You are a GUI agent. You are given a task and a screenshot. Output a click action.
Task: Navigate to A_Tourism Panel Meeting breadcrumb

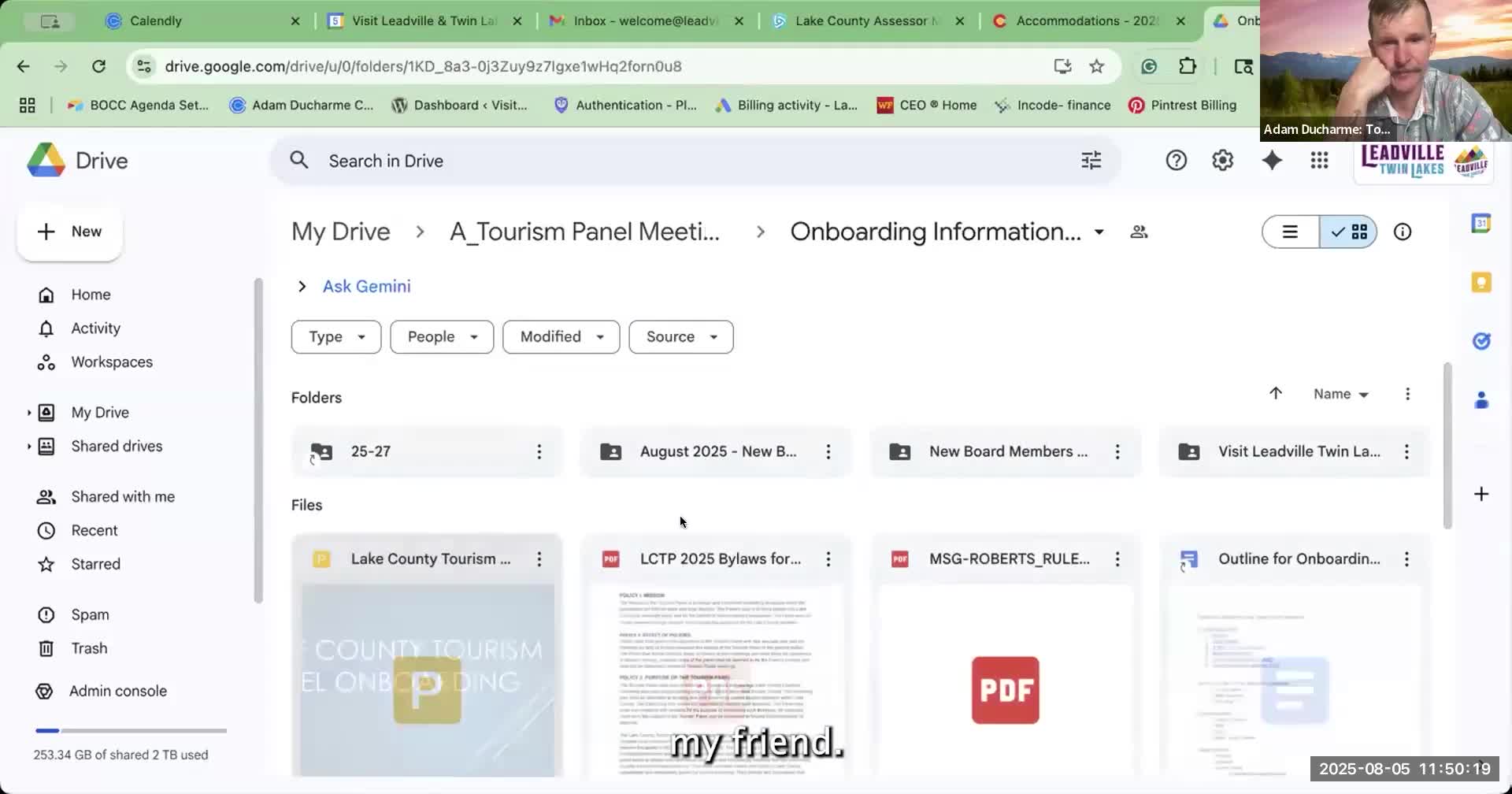585,232
